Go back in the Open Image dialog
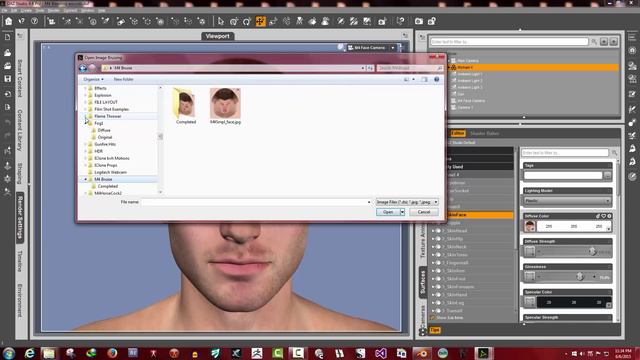Screen dimensions: 640x360 click(83, 68)
